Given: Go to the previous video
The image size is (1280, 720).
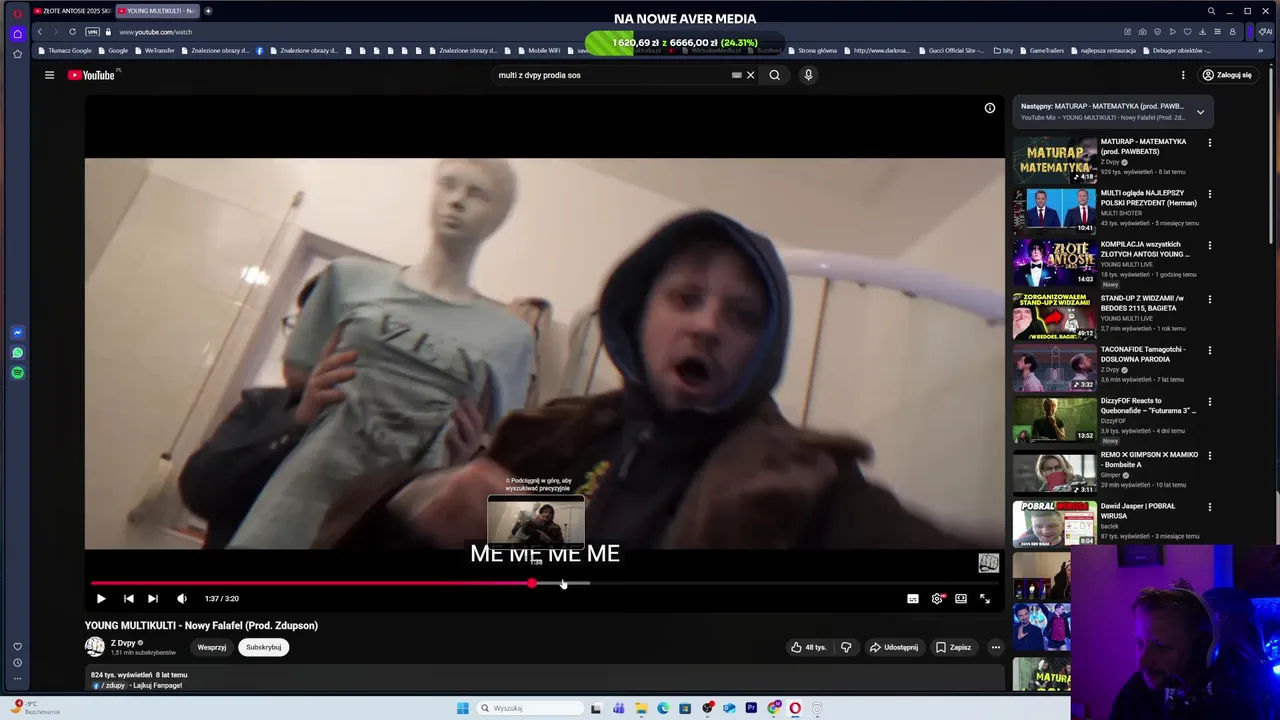Looking at the screenshot, I should (x=128, y=598).
